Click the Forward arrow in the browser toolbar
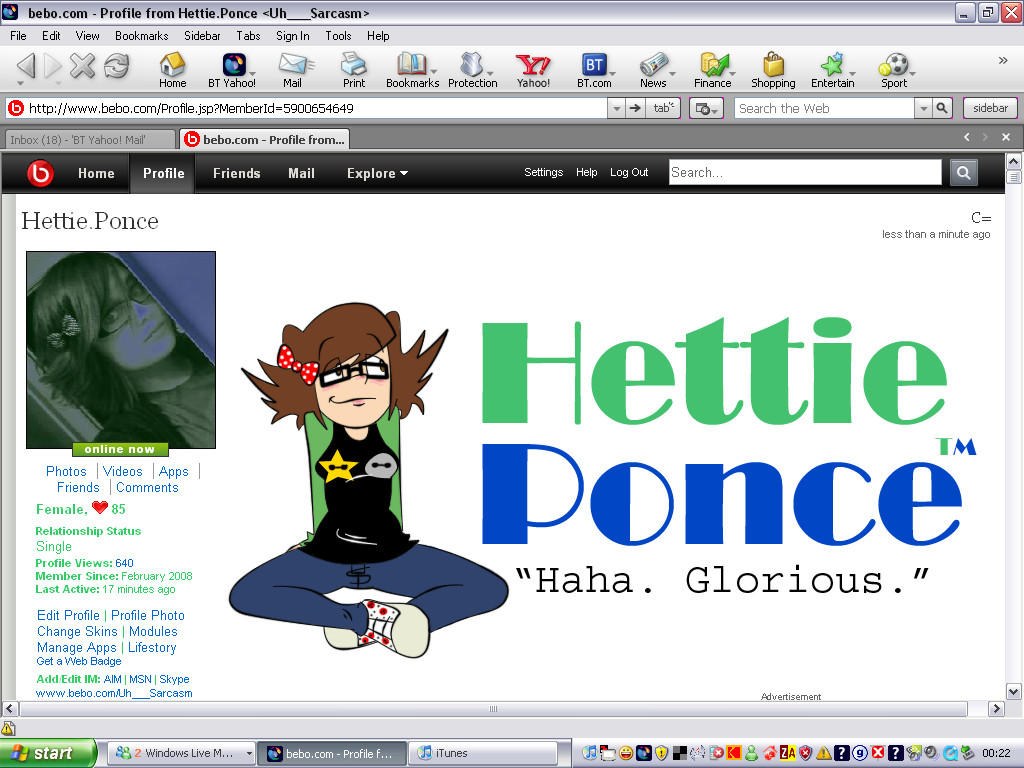The height and width of the screenshot is (768, 1024). click(x=52, y=66)
